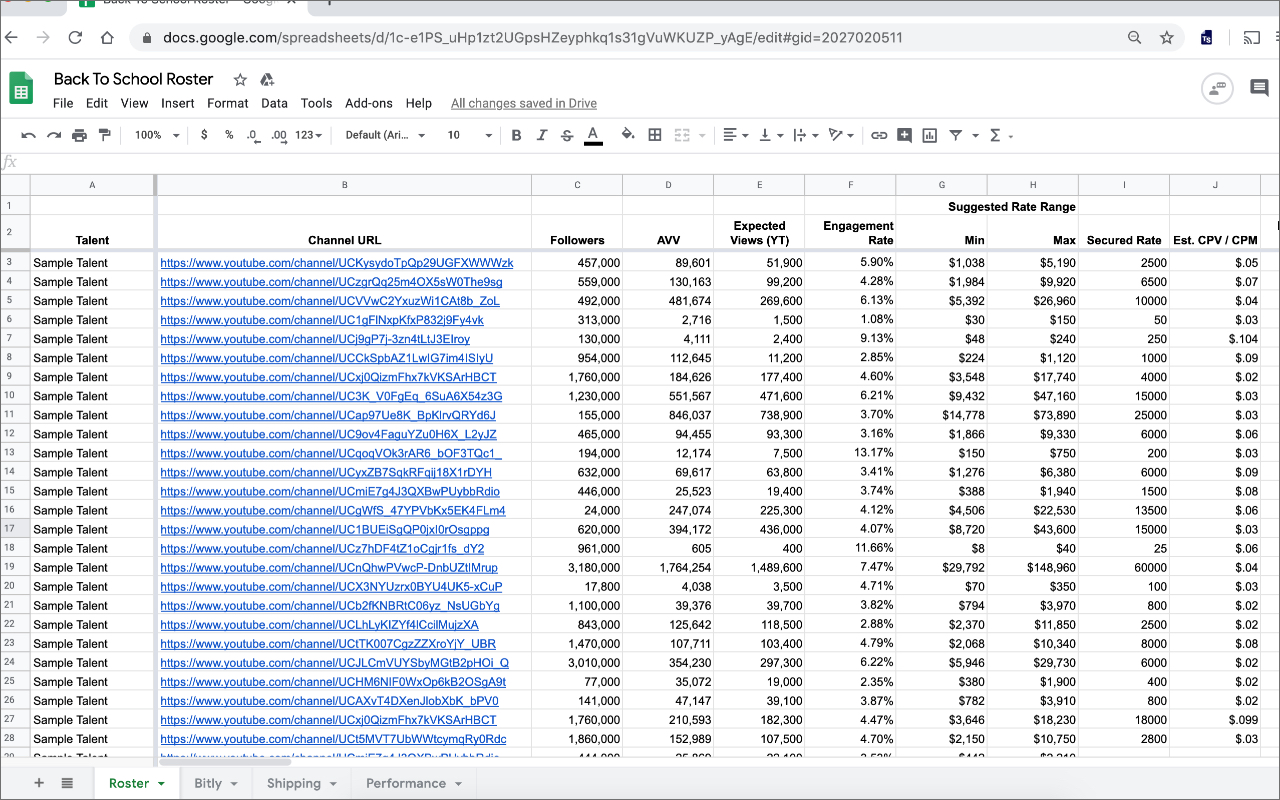Screen dimensions: 1280x800
Task: Click the Undo arrow icon
Action: 28,135
